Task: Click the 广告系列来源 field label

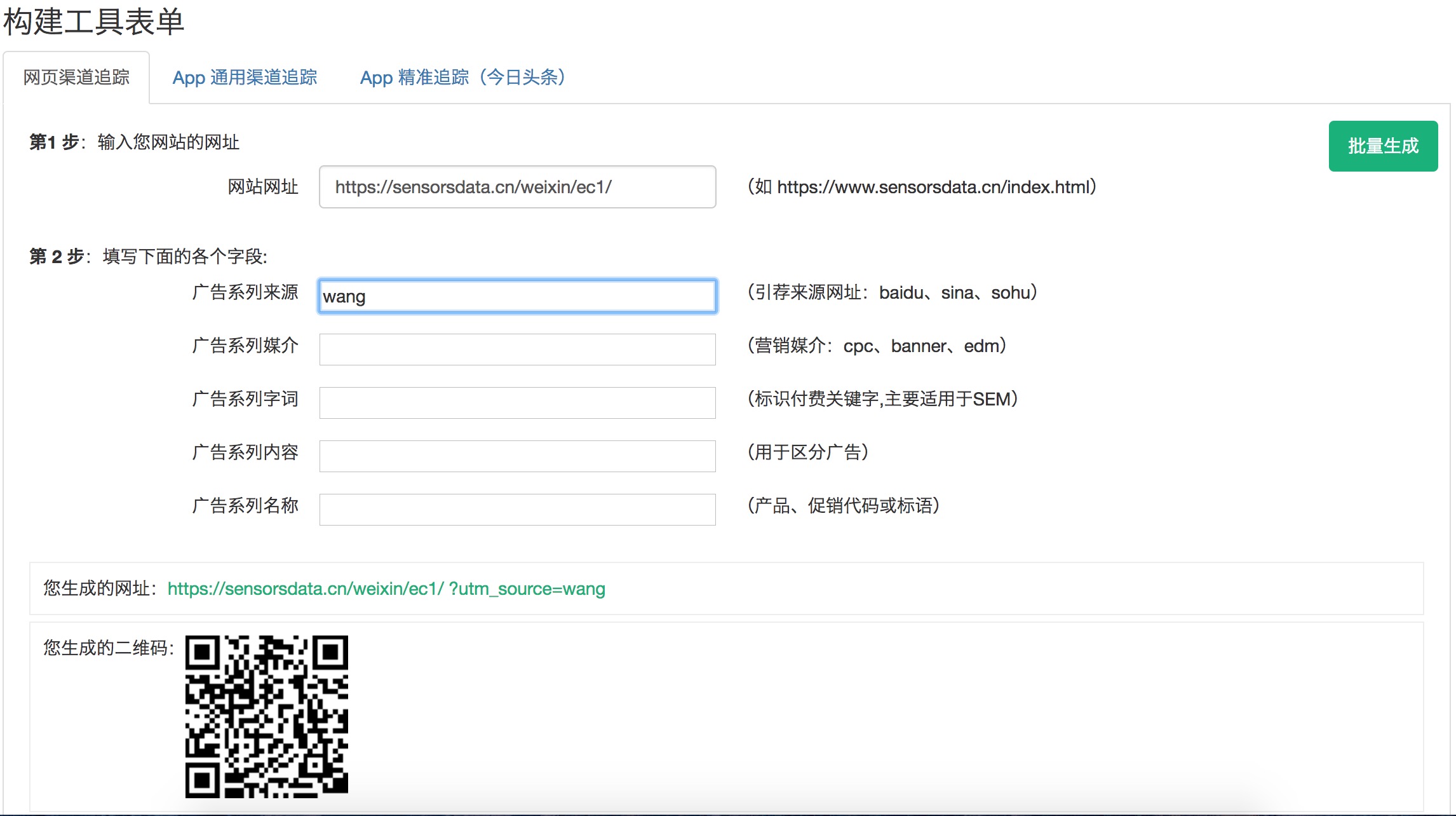Action: (x=245, y=292)
